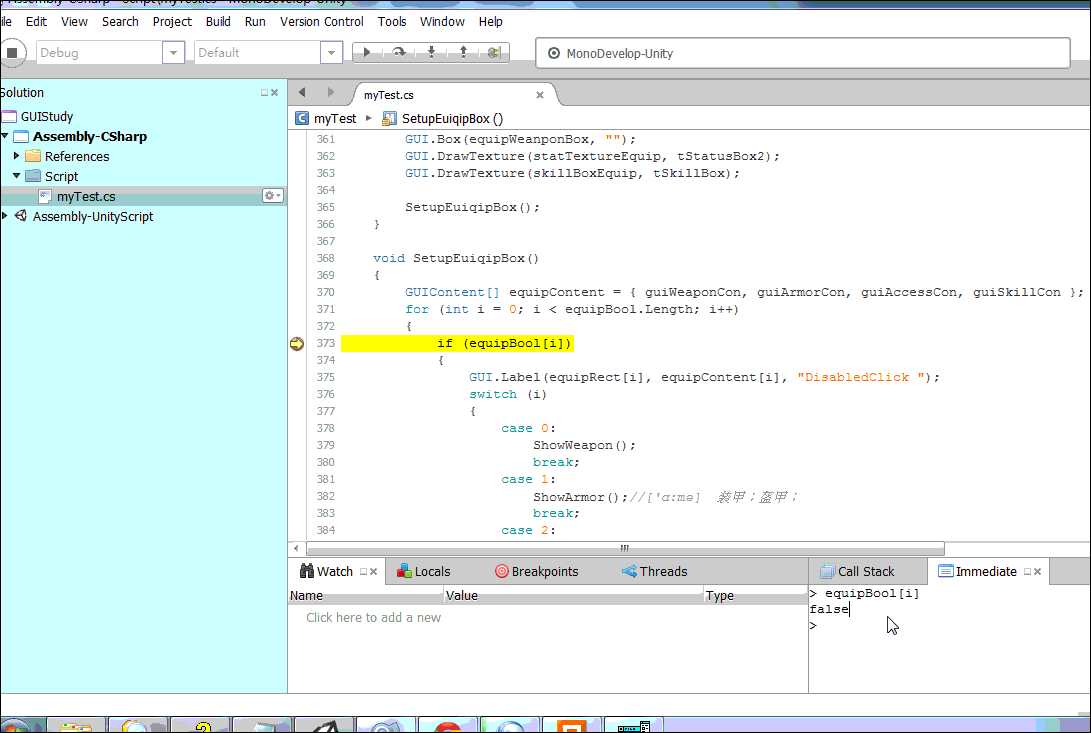This screenshot has height=733, width=1091.
Task: Auto-hide the Solution pad
Action: (x=264, y=93)
